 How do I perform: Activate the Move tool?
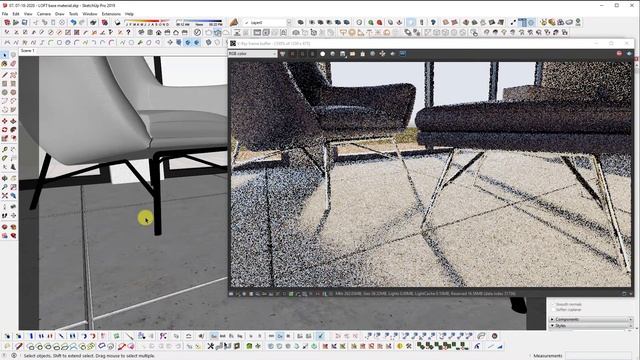4,121
